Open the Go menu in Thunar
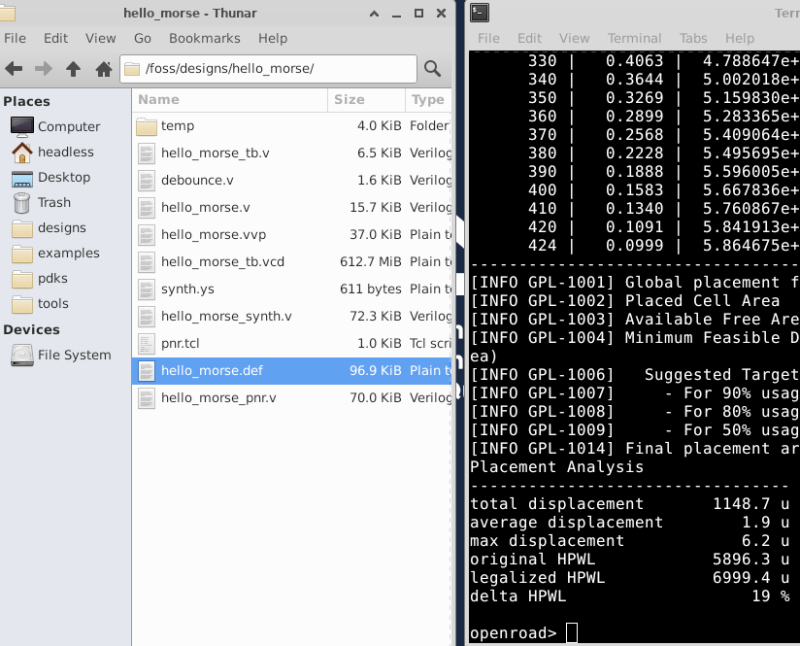800x646 pixels. click(143, 38)
